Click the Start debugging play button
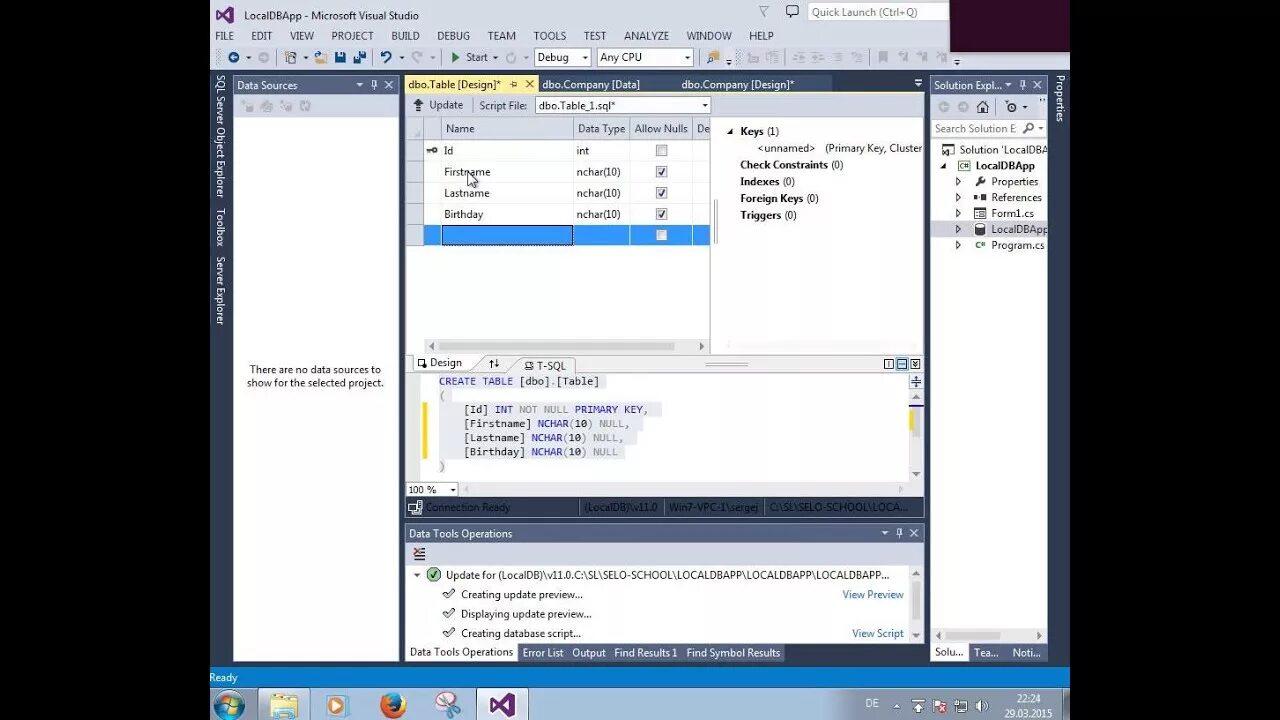The height and width of the screenshot is (720, 1280). pos(455,58)
